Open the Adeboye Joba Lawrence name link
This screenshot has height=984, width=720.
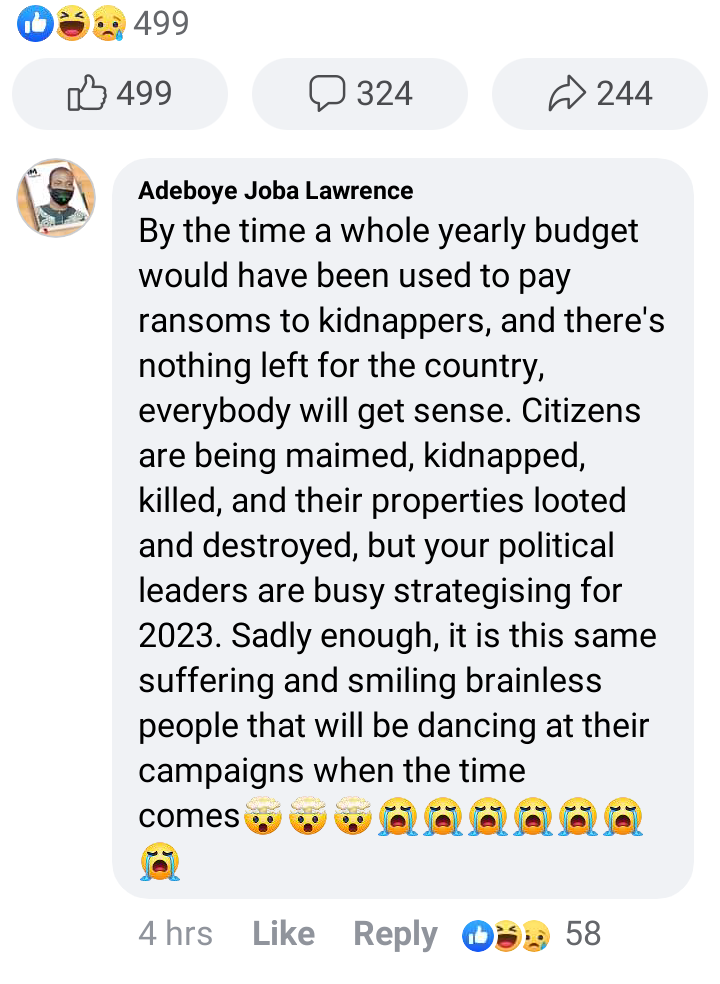(x=276, y=190)
